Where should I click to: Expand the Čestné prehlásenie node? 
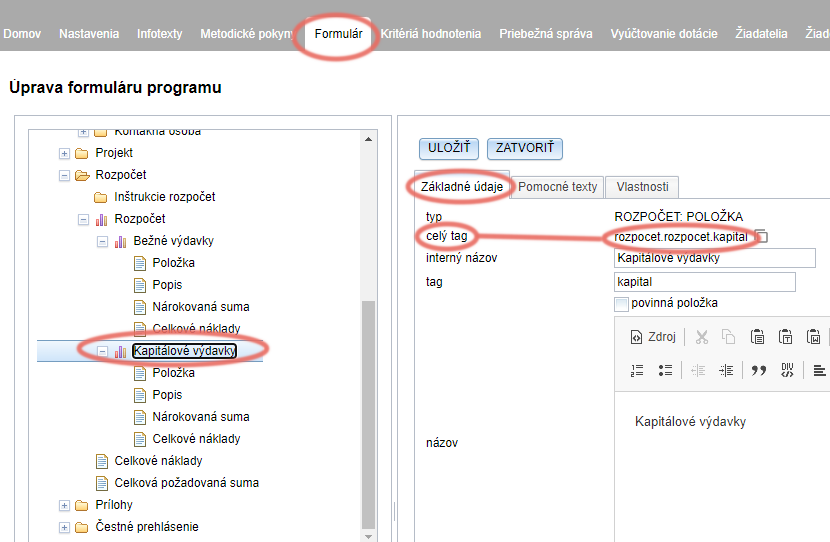point(64,527)
